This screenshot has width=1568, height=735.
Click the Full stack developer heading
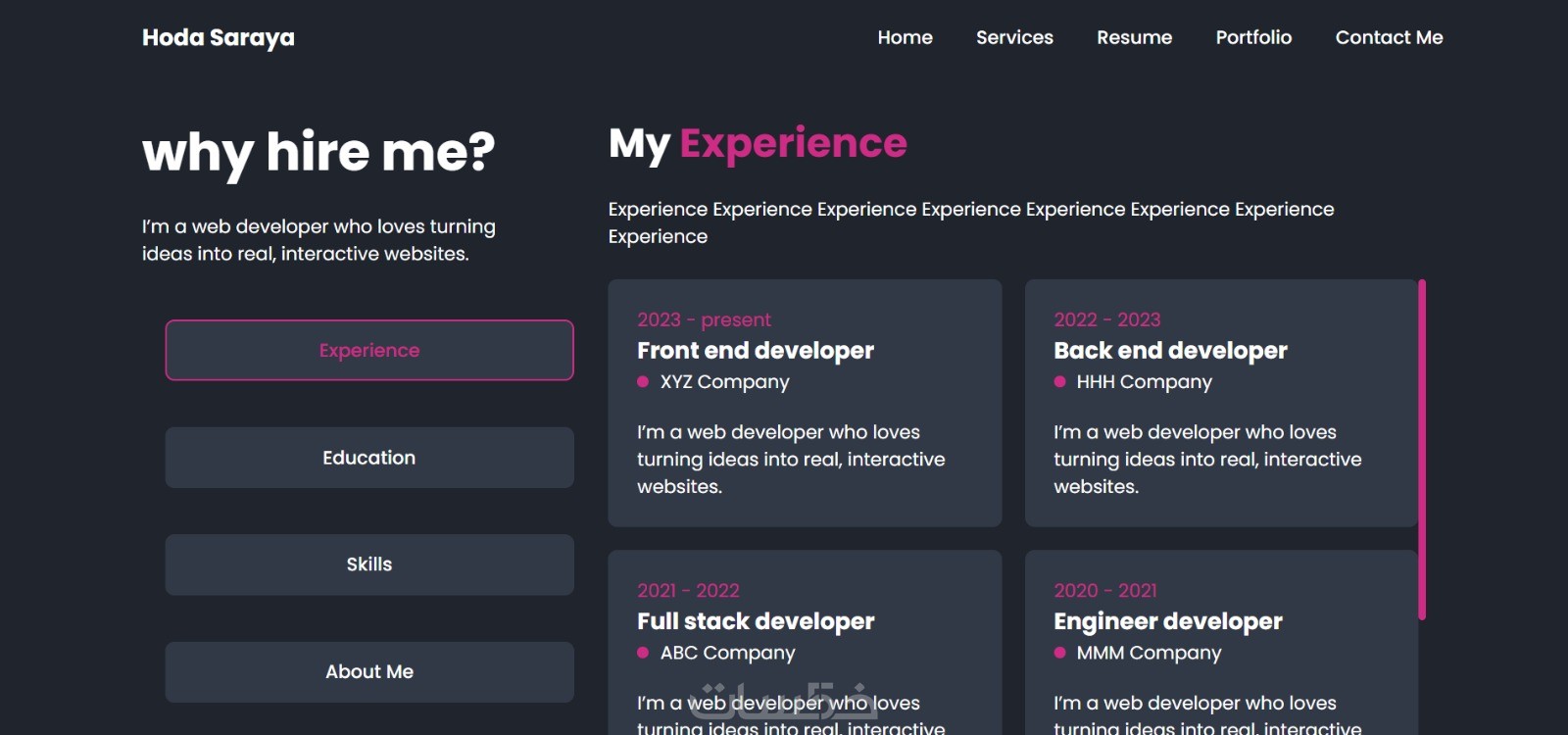coord(756,621)
